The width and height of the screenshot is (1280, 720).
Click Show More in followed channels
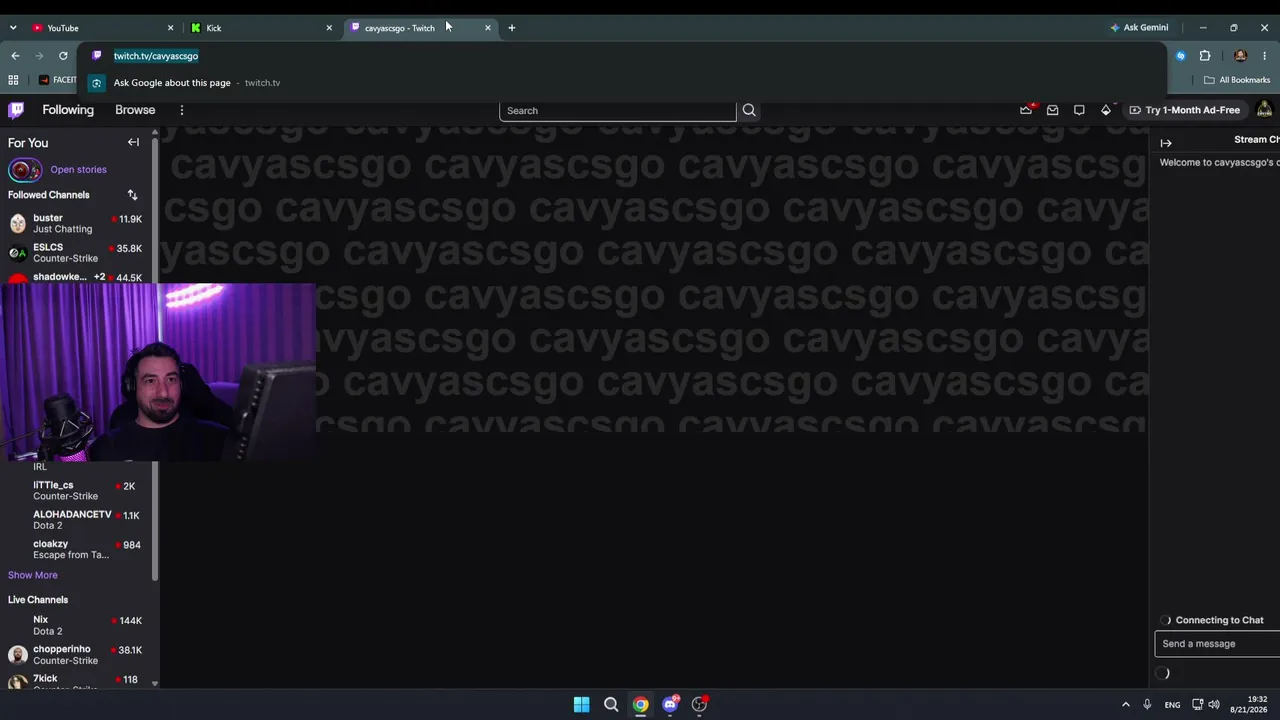[33, 575]
